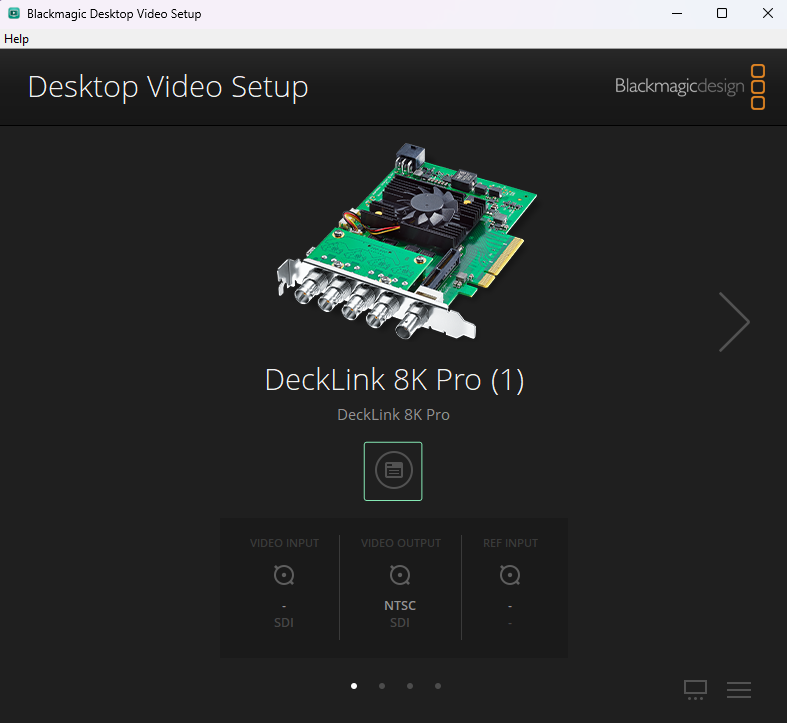This screenshot has width=787, height=723.
Task: Click SDI under Video Input
Action: click(284, 623)
